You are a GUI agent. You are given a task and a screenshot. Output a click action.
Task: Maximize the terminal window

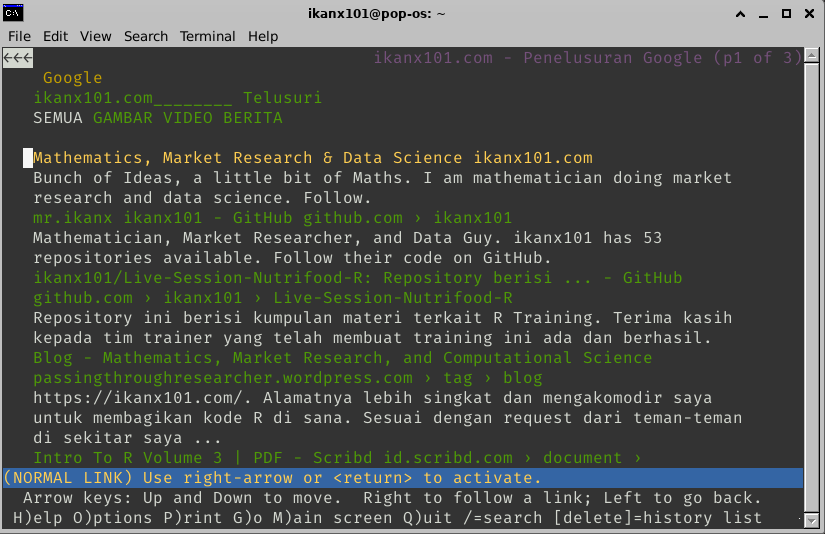pos(786,14)
